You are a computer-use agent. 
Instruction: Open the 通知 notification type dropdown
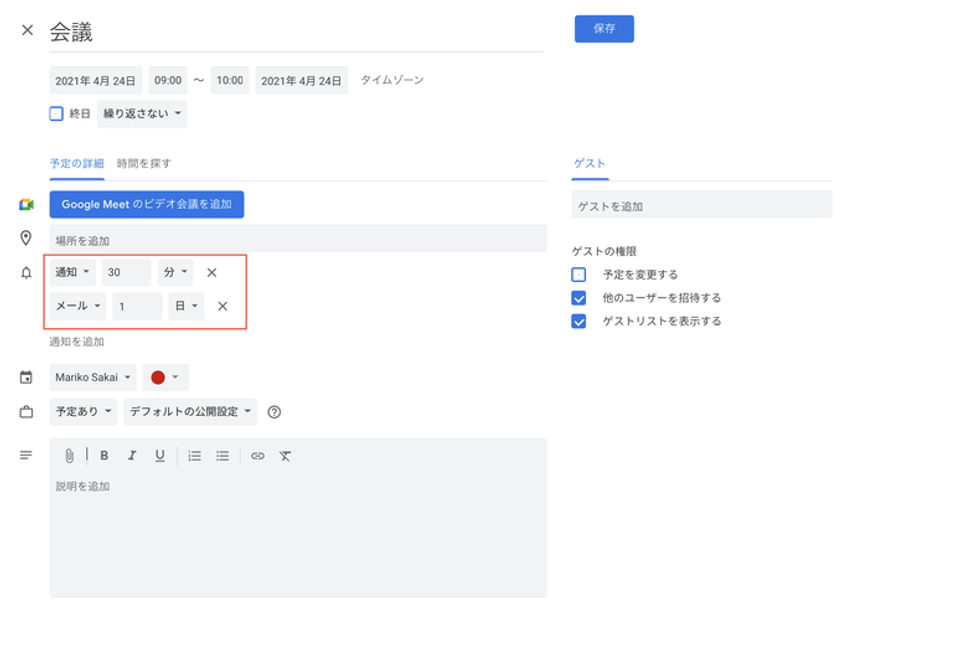click(x=72, y=273)
